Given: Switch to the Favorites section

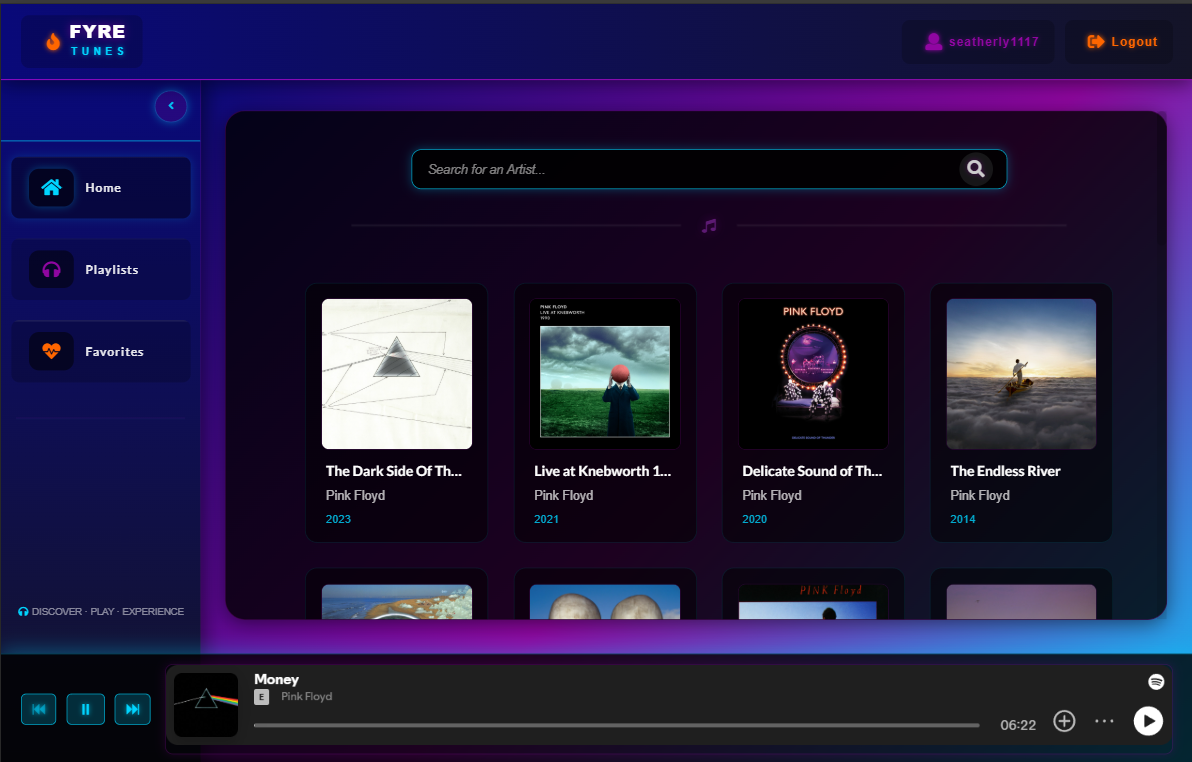Looking at the screenshot, I should point(114,351).
